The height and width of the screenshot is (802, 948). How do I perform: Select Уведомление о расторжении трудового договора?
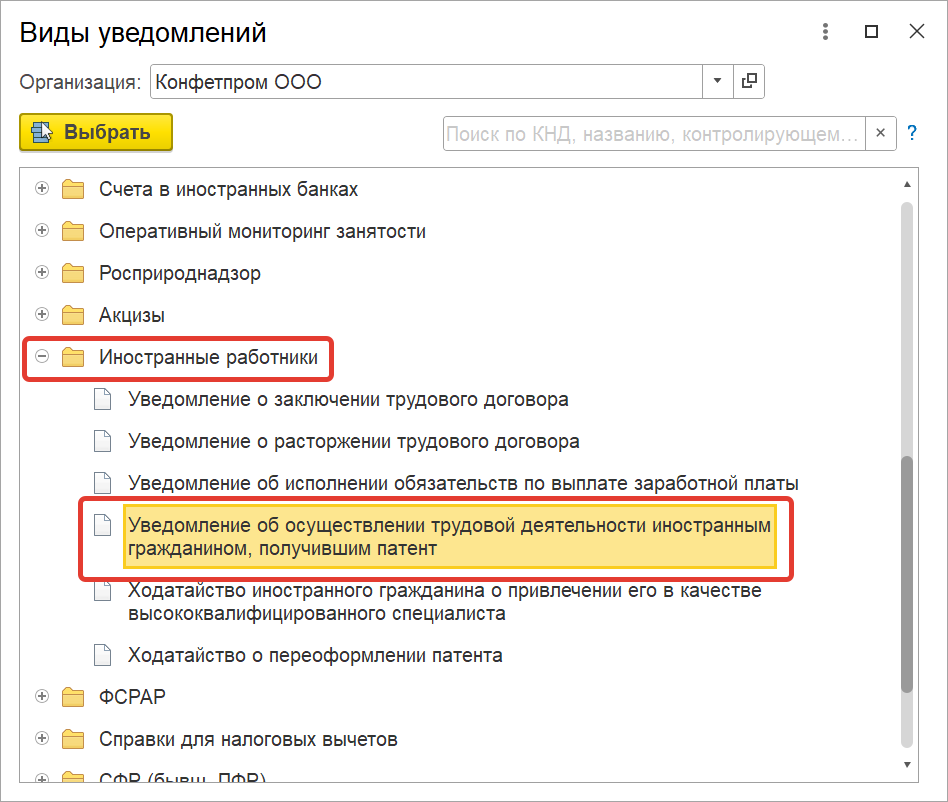pyautogui.click(x=353, y=441)
